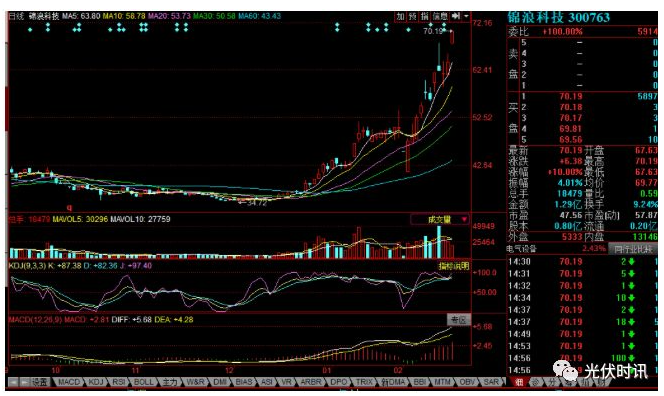Switch to the MACD indicator tab
The height and width of the screenshot is (396, 664).
click(x=69, y=382)
